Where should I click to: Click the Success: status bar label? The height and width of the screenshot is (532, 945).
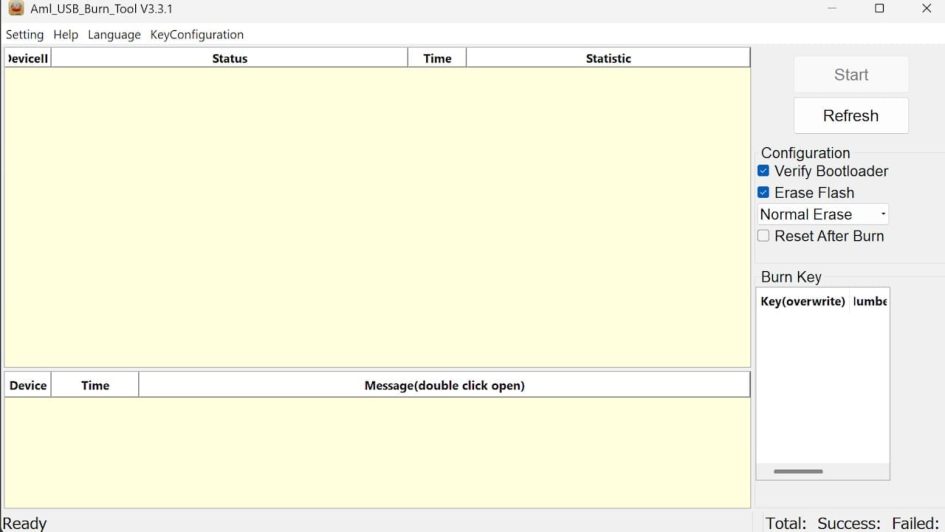pyautogui.click(x=849, y=523)
